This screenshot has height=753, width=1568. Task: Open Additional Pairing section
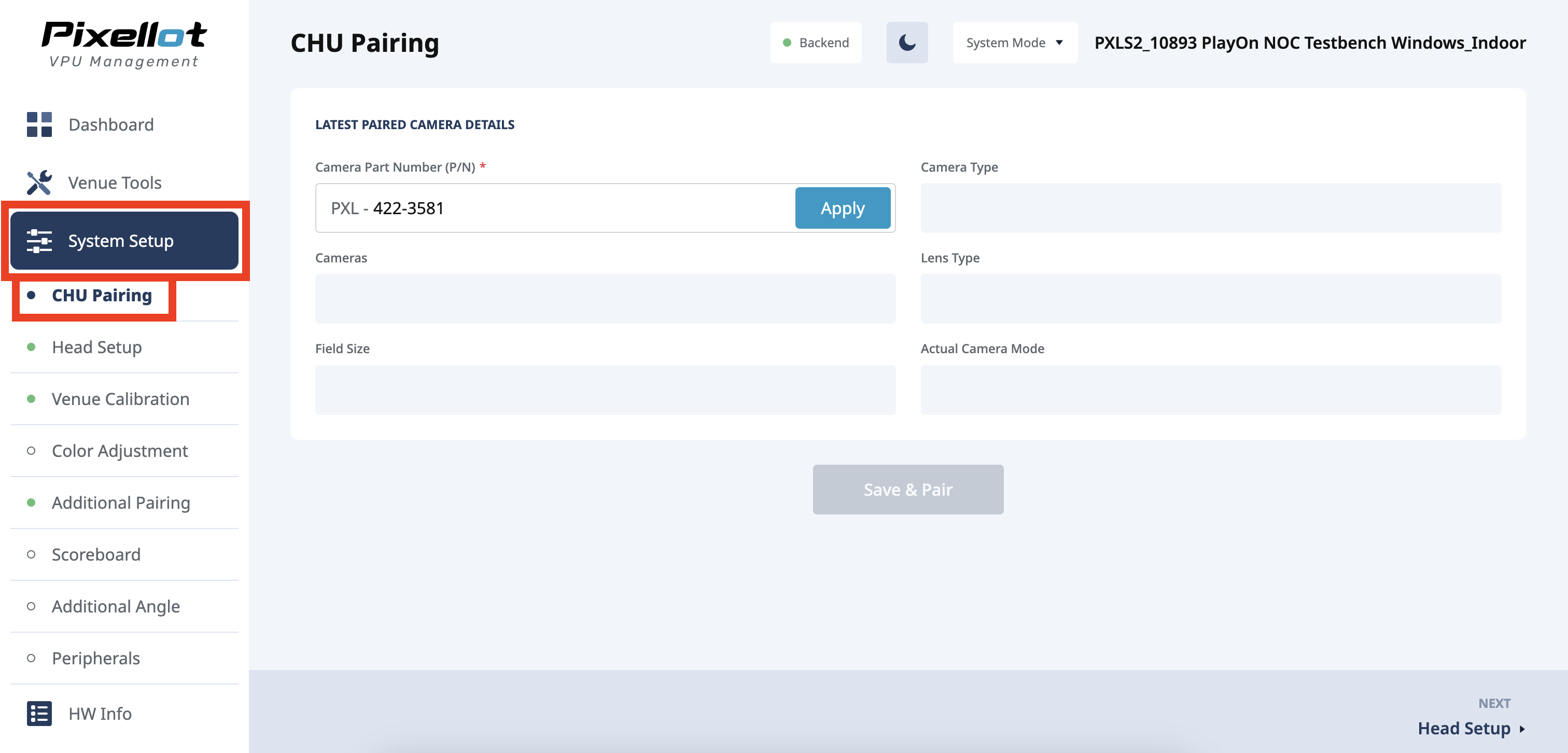click(120, 502)
